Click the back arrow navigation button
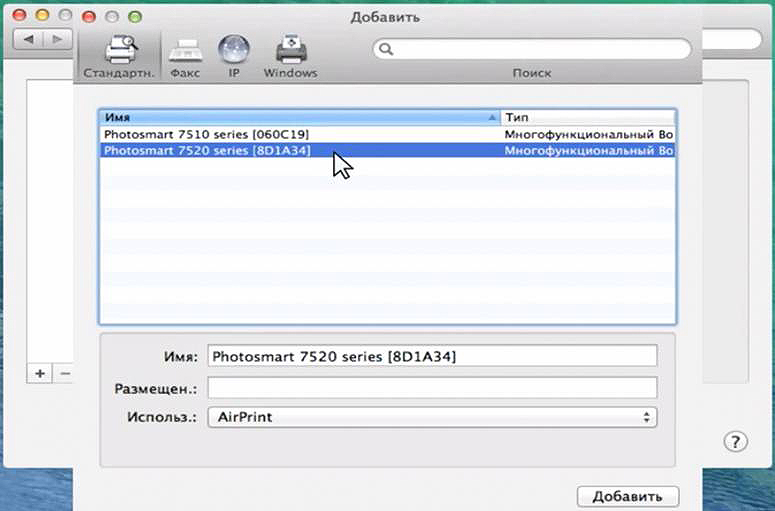The height and width of the screenshot is (511, 775). (29, 40)
